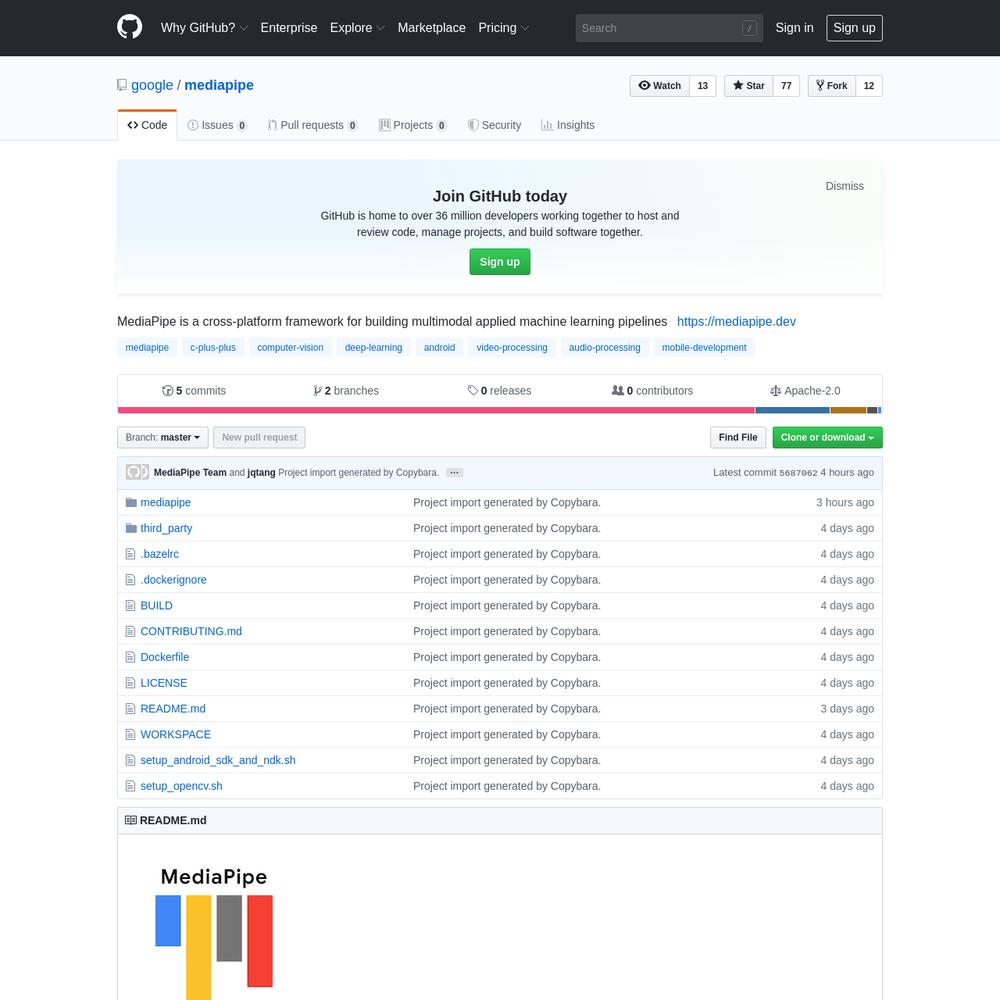The height and width of the screenshot is (1000, 1000).
Task: Switch to the Projects tab
Action: point(413,125)
